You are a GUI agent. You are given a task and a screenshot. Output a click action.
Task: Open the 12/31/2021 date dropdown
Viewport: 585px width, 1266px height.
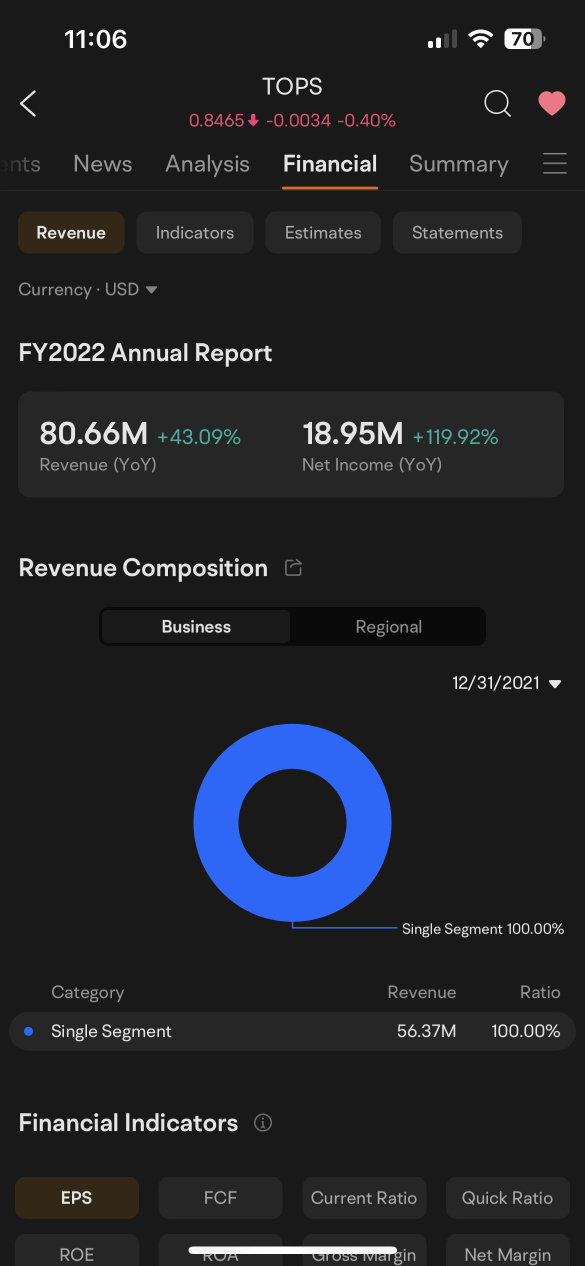(507, 683)
